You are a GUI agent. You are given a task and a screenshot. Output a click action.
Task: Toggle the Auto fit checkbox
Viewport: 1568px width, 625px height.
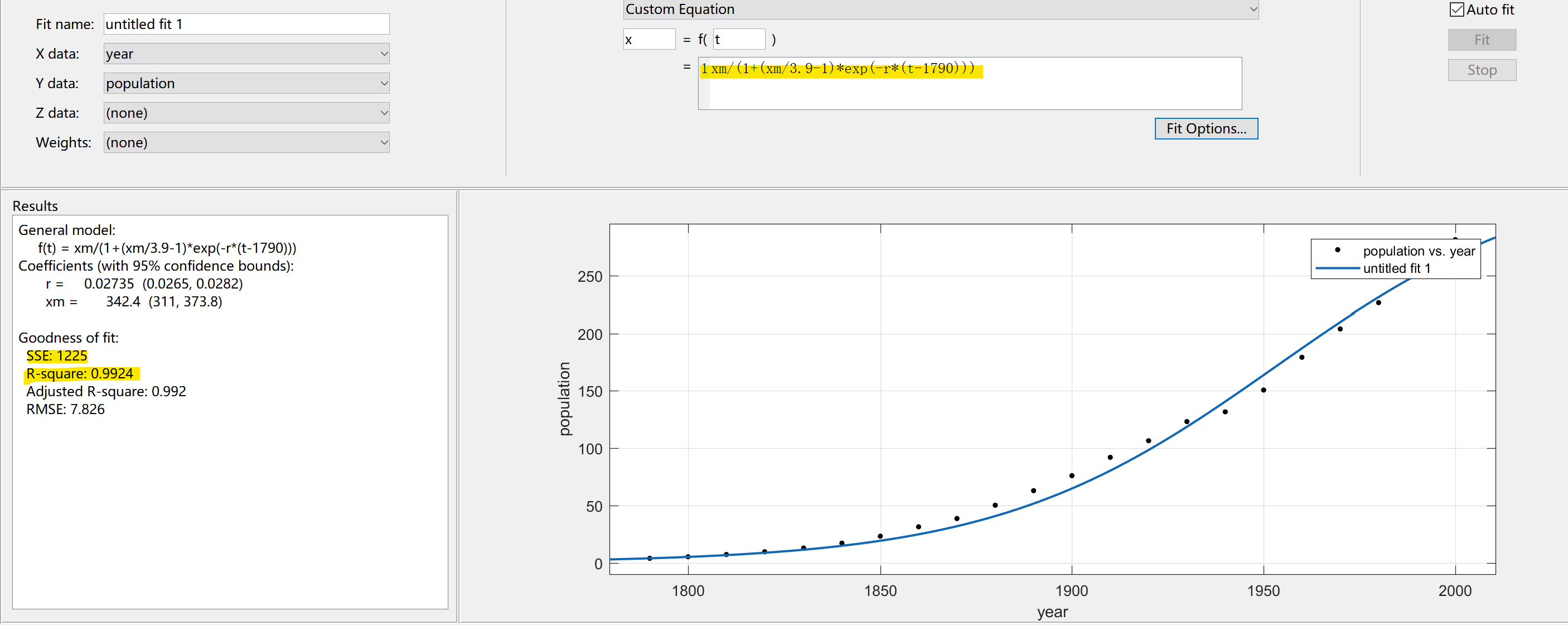click(x=1456, y=9)
